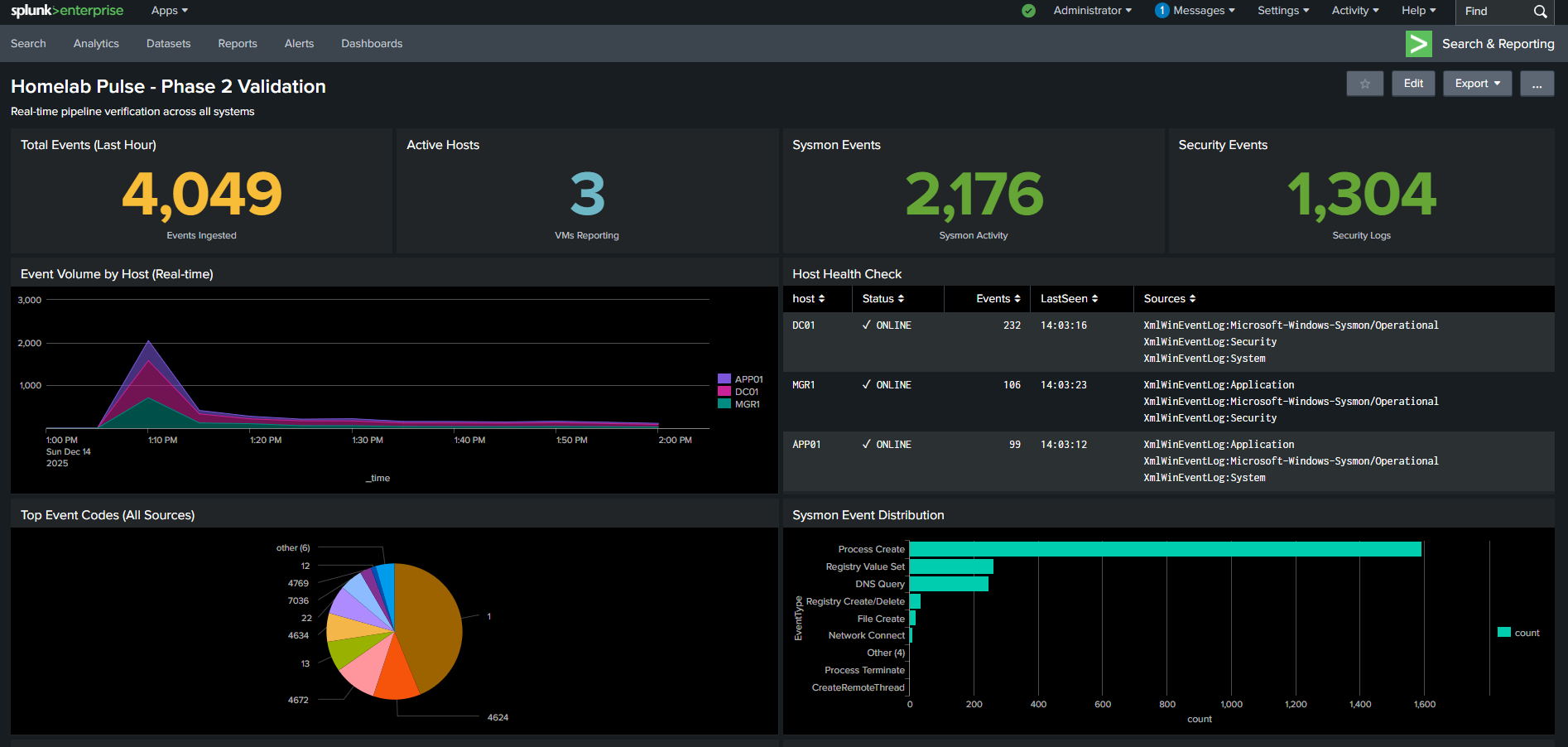Open the Apps dropdown
The image size is (1568, 747).
pyautogui.click(x=169, y=11)
